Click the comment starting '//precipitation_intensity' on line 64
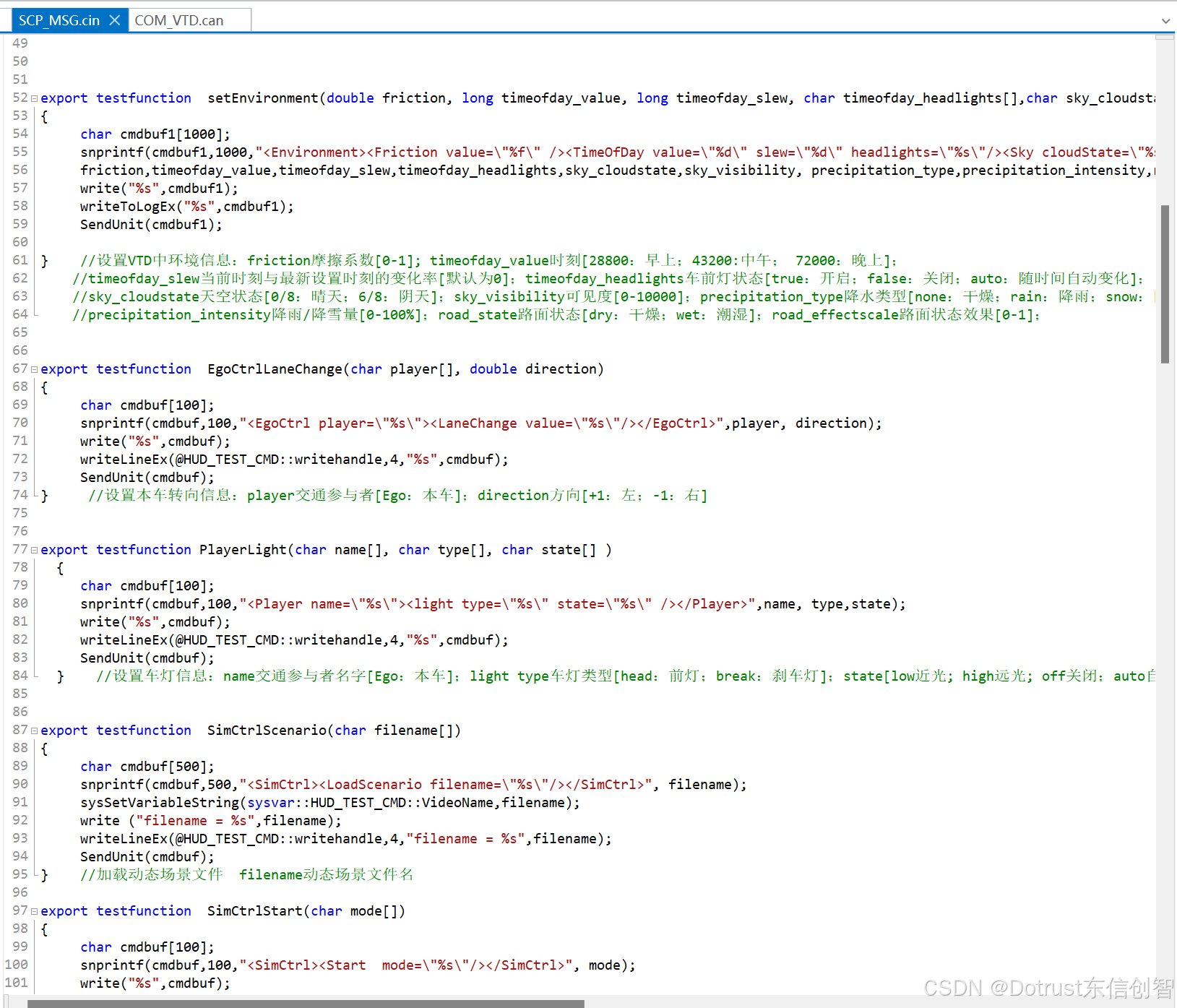This screenshot has height=1008, width=1177. 556,314
